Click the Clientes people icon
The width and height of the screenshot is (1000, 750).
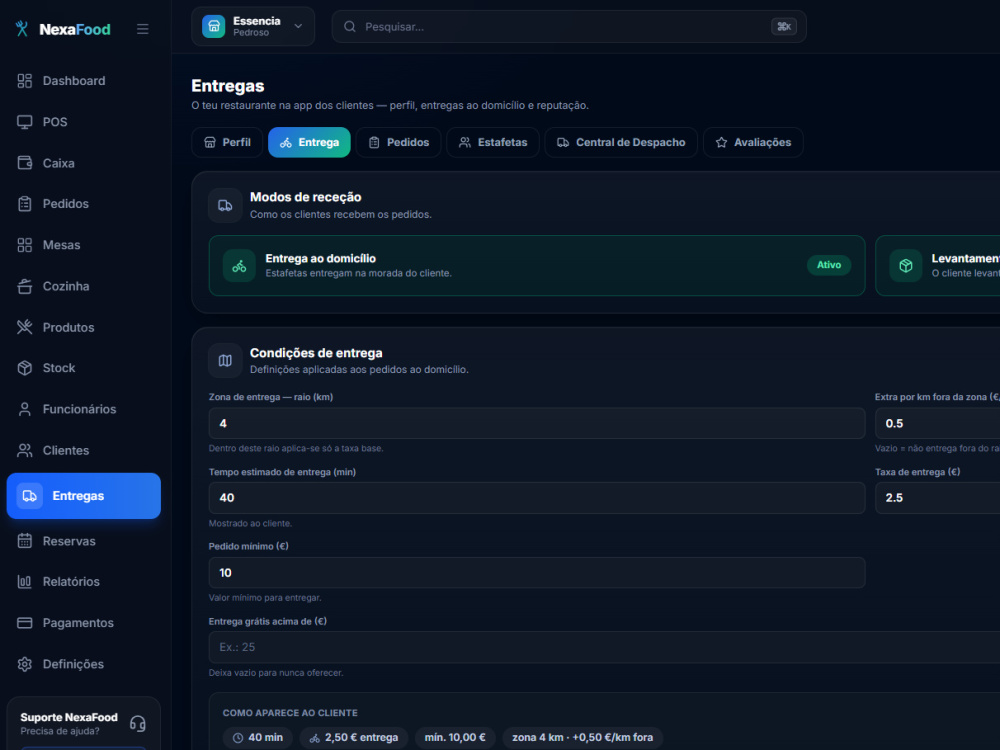point(25,450)
